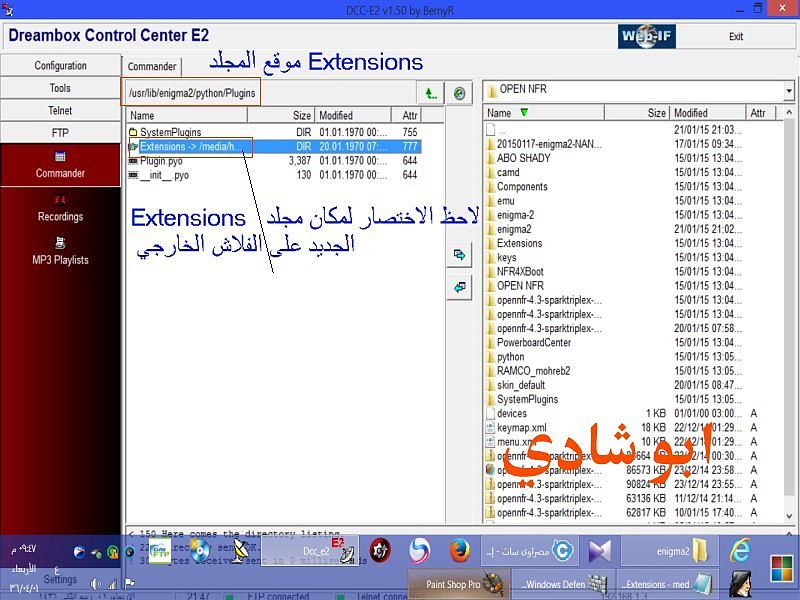Image resolution: width=800 pixels, height=600 pixels.
Task: Switch to Dcc_e2 taskbar window
Action: pos(310,551)
